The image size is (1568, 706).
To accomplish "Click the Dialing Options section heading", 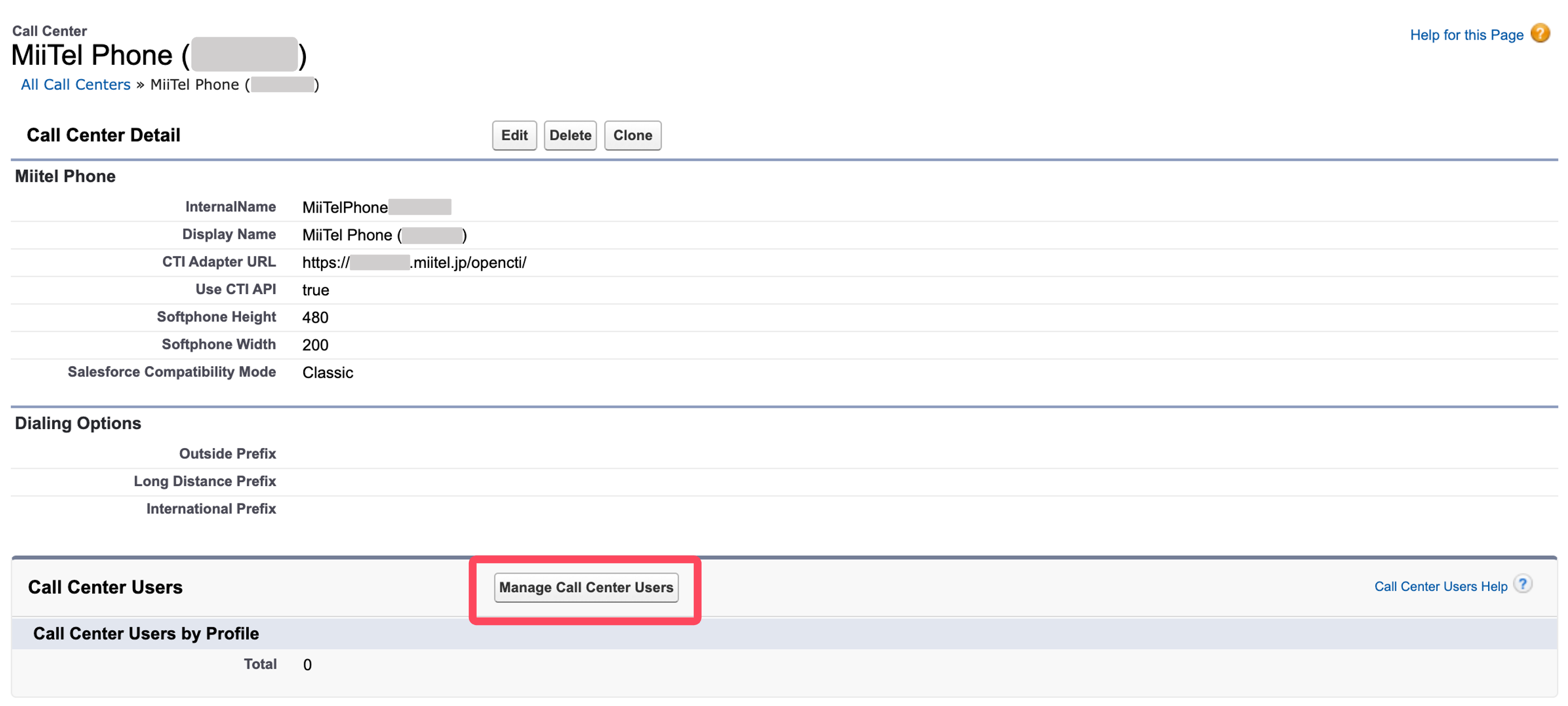I will (x=78, y=424).
